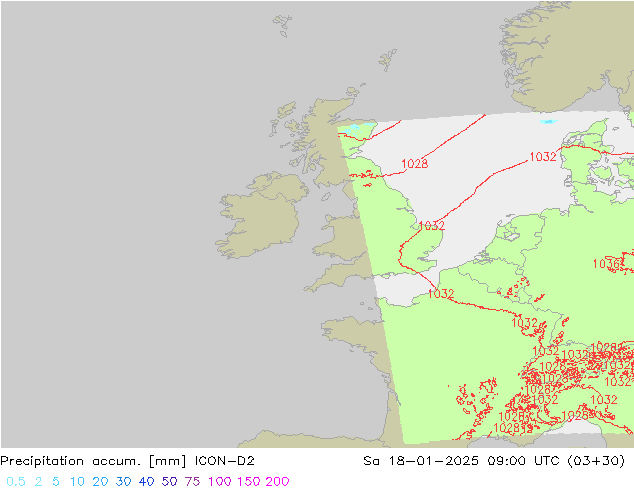The width and height of the screenshot is (634, 490).
Task: Click the 10 mm legend color label
Action: pos(77,481)
